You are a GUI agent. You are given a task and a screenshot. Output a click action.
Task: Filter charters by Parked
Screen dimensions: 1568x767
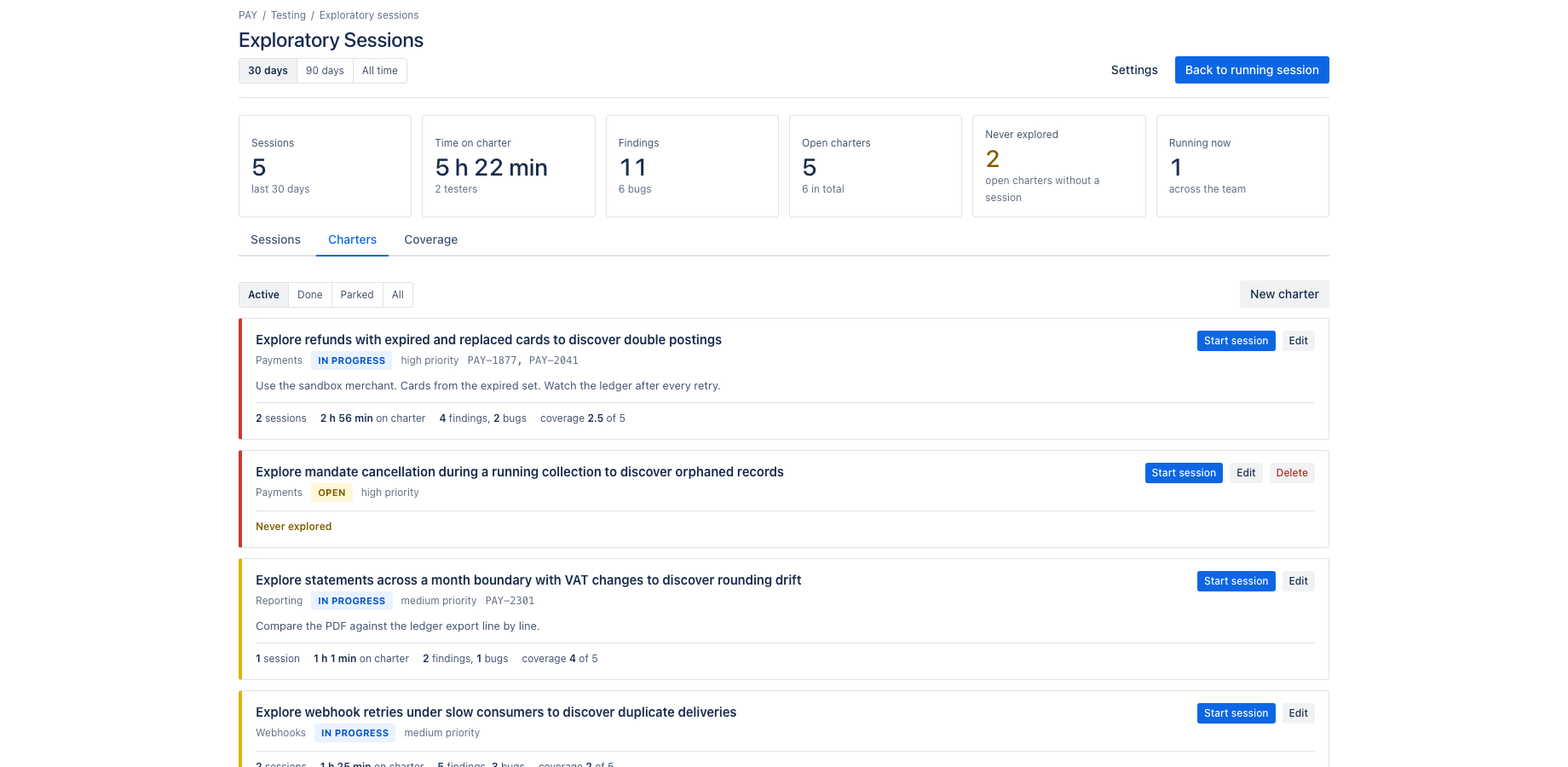click(357, 295)
